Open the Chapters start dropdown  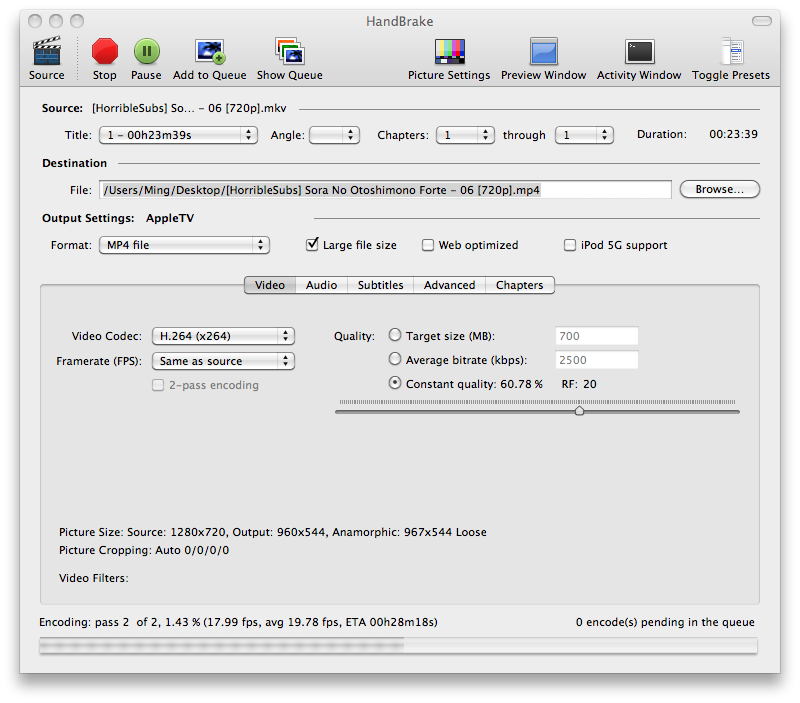click(x=465, y=135)
